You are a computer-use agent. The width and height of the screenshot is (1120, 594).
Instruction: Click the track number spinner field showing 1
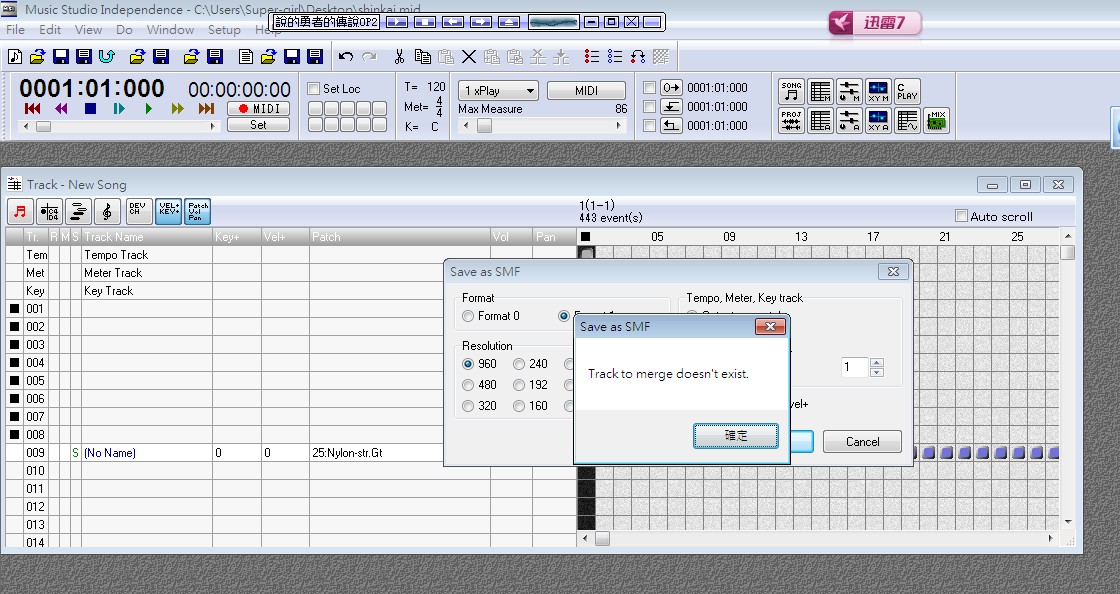point(854,367)
